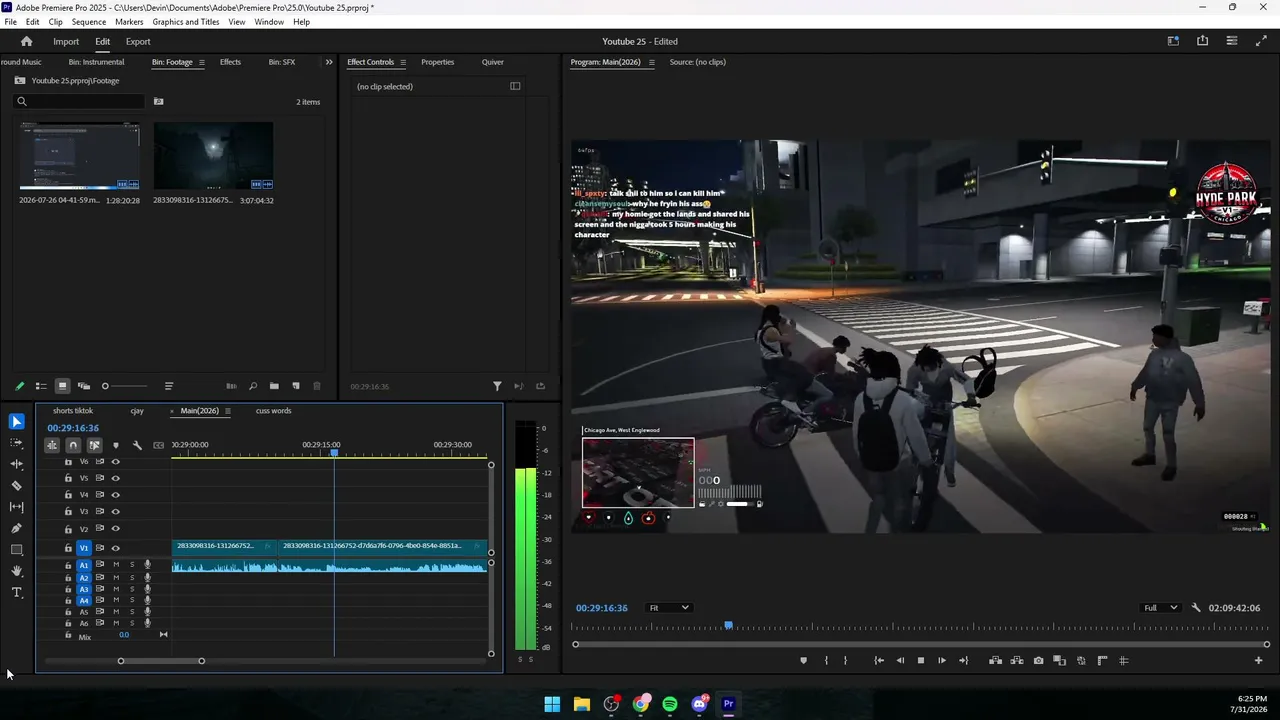
Task: Select the Rectangle tool
Action: (x=16, y=550)
